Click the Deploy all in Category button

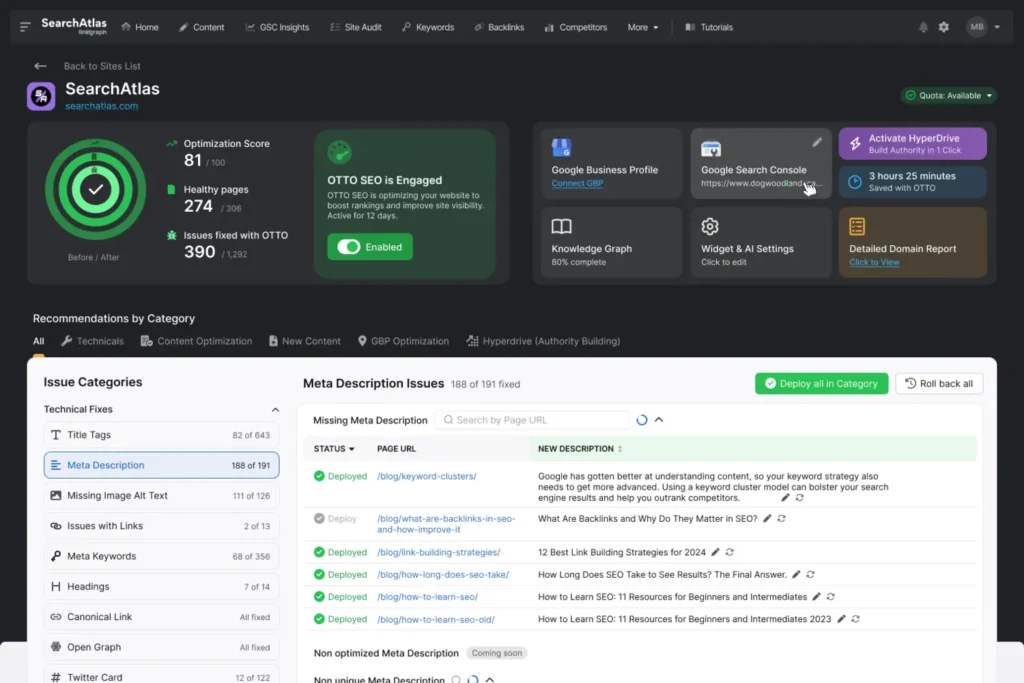(x=821, y=384)
